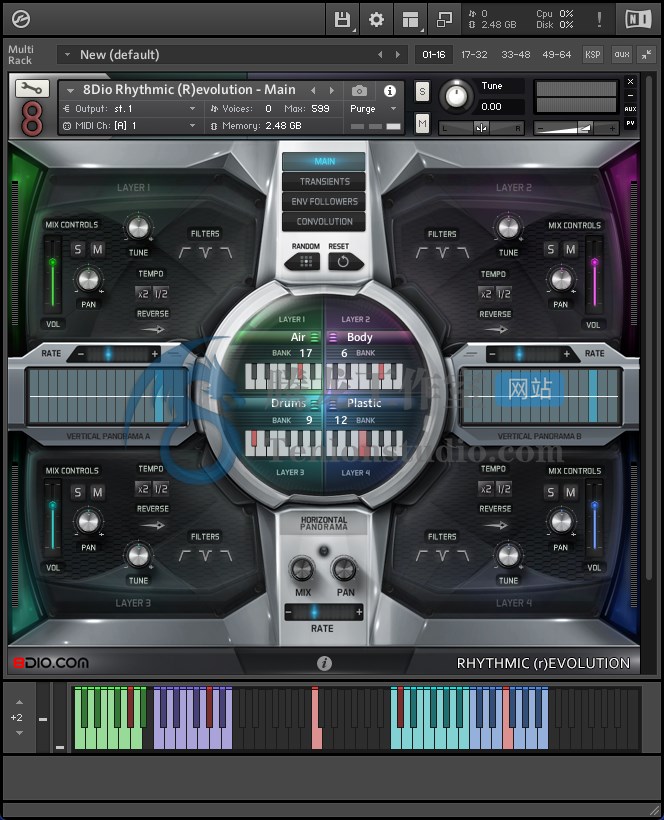Open the TRANSIENTS page tab
This screenshot has width=664, height=820.
pos(324,181)
